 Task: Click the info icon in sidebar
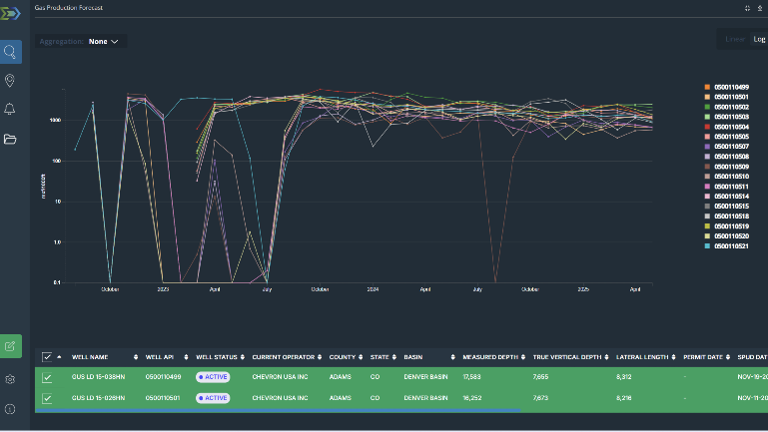pos(11,409)
